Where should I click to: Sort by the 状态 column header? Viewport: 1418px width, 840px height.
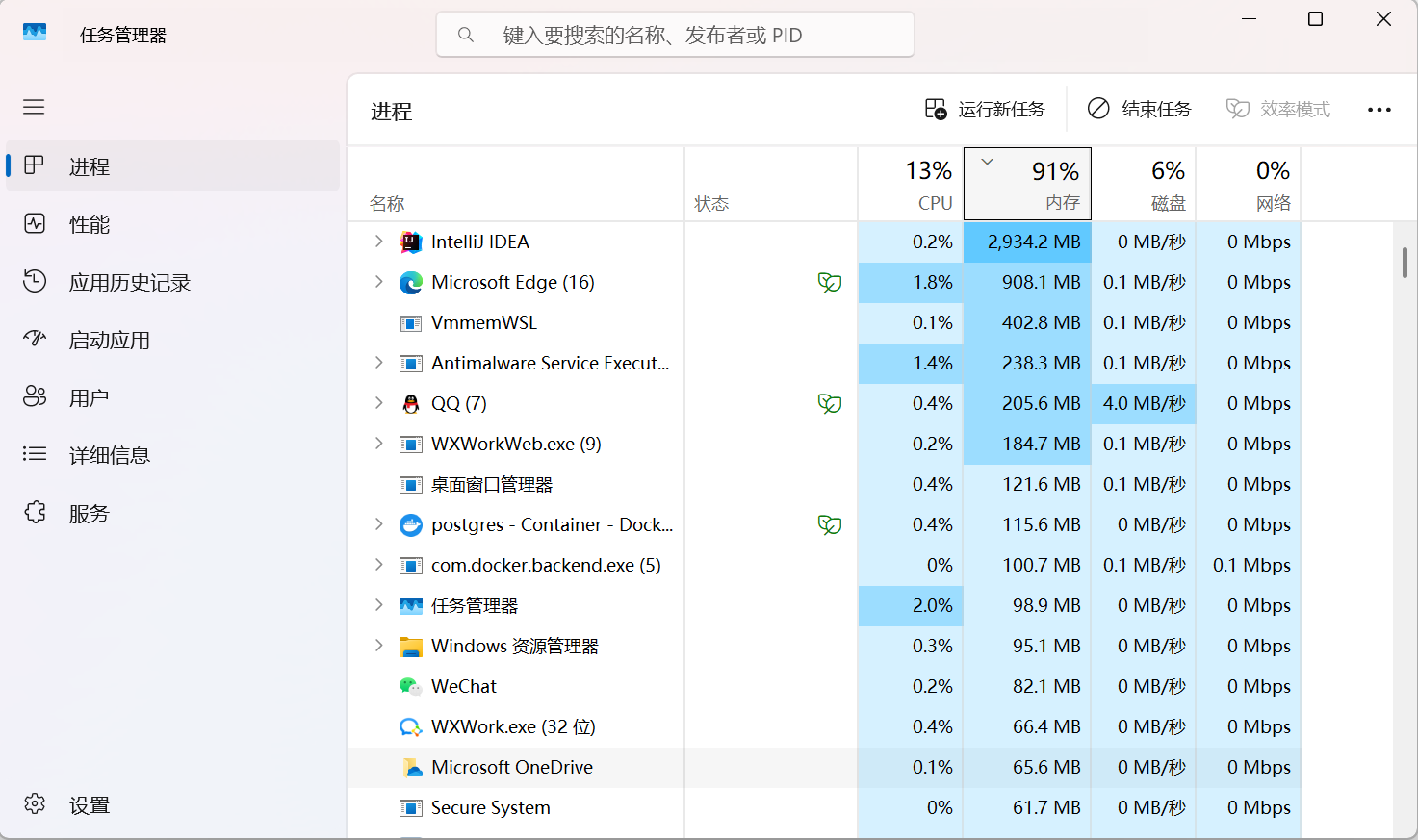tap(771, 184)
